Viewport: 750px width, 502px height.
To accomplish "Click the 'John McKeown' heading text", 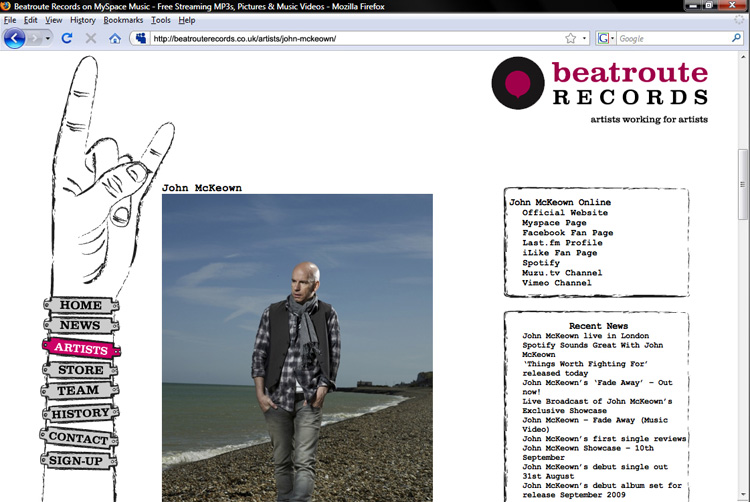I will pos(202,188).
